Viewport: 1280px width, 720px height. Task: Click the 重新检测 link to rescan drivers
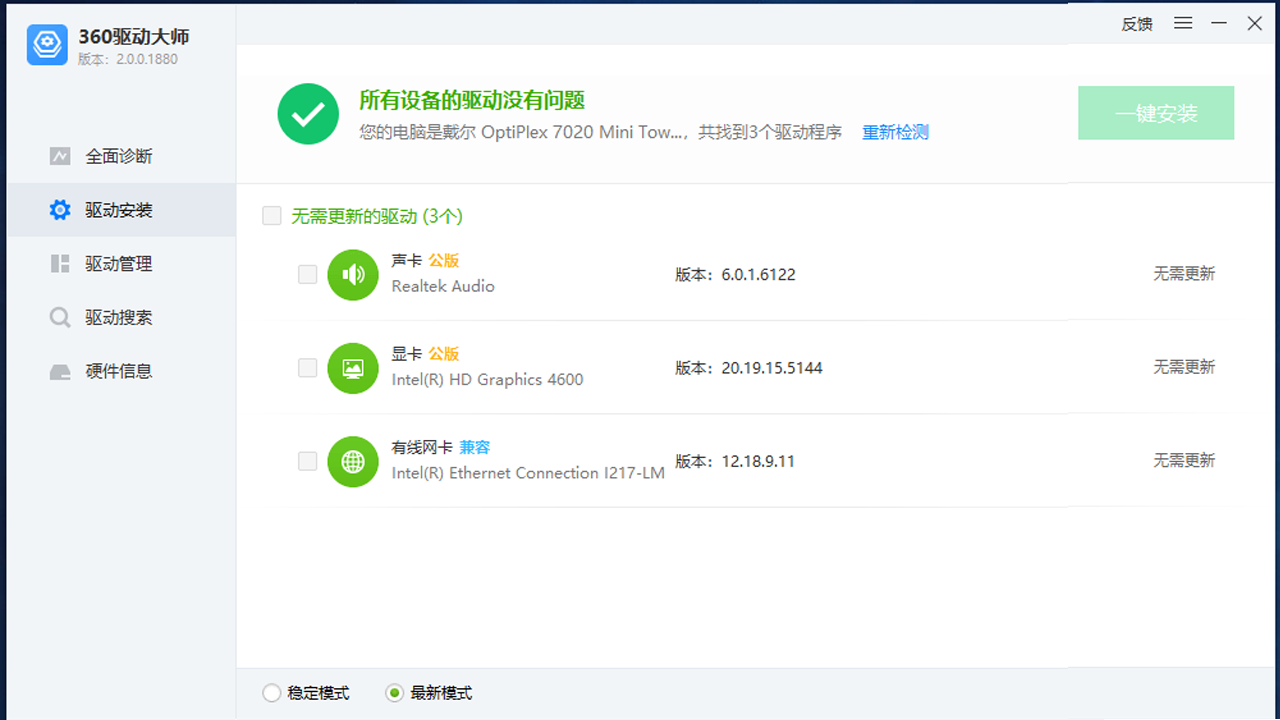point(895,131)
